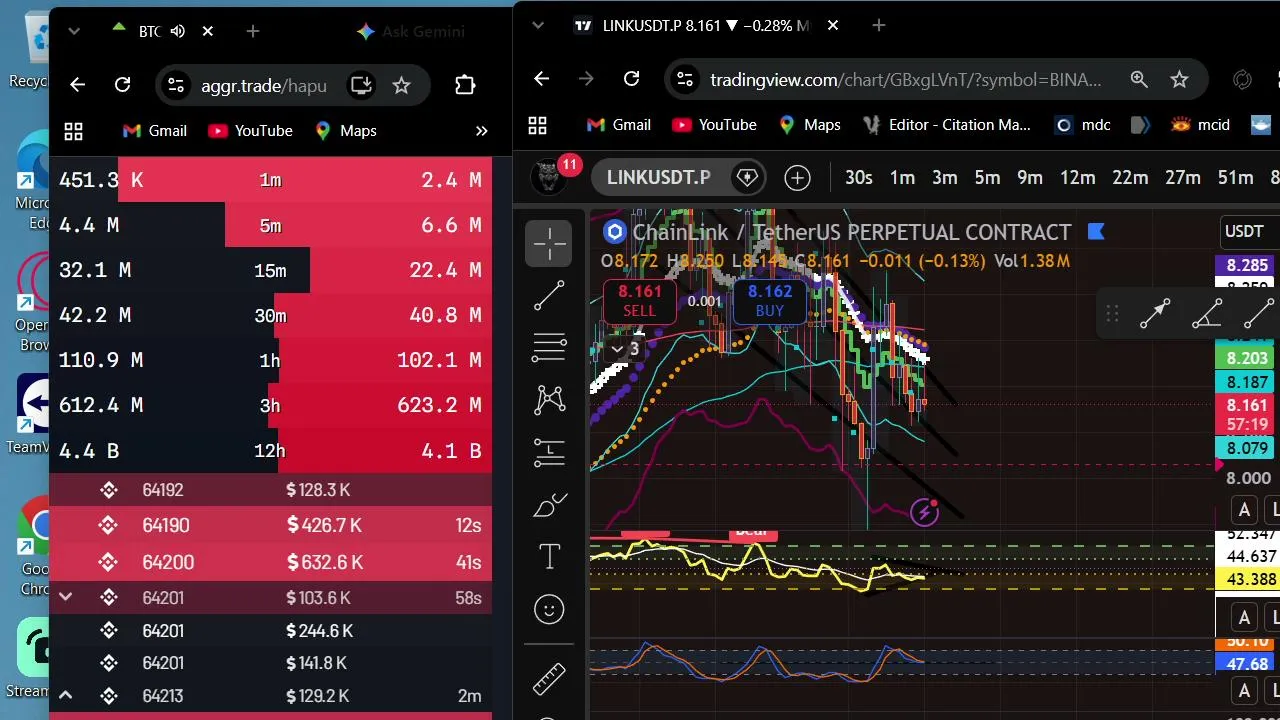The height and width of the screenshot is (720, 1280).
Task: Select the 30s timeframe
Action: [x=858, y=178]
